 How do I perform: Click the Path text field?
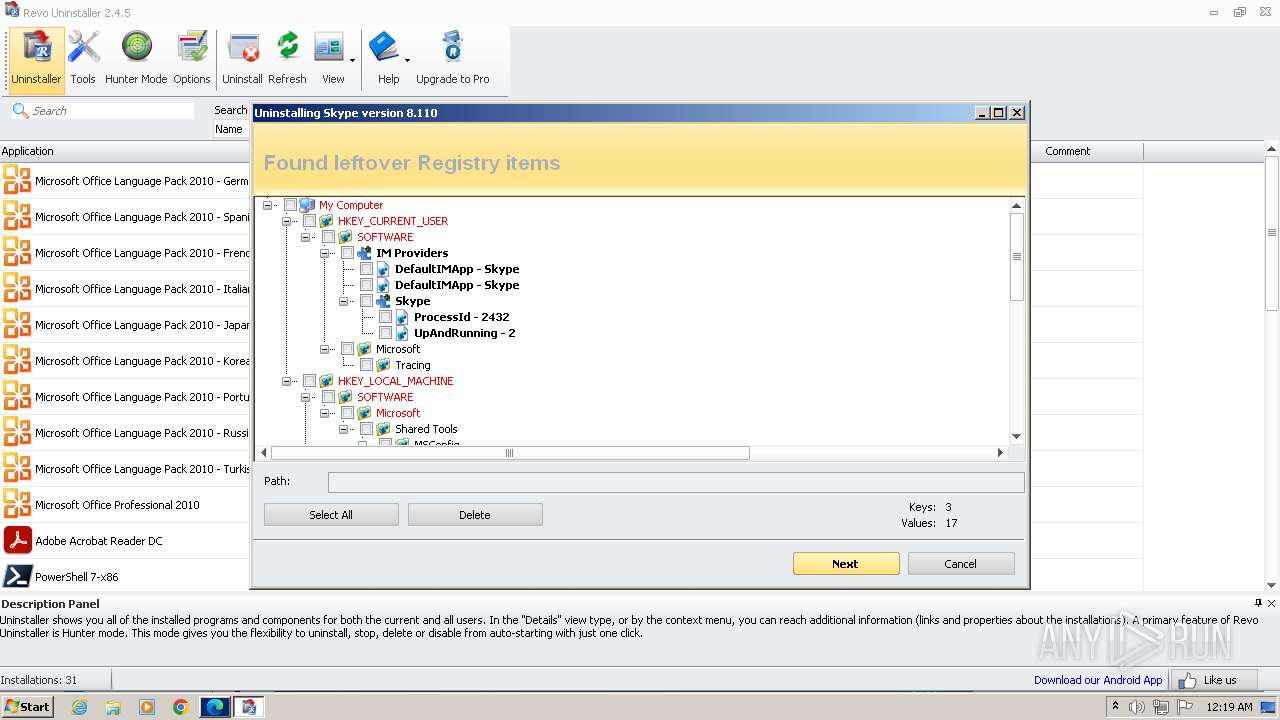[676, 482]
